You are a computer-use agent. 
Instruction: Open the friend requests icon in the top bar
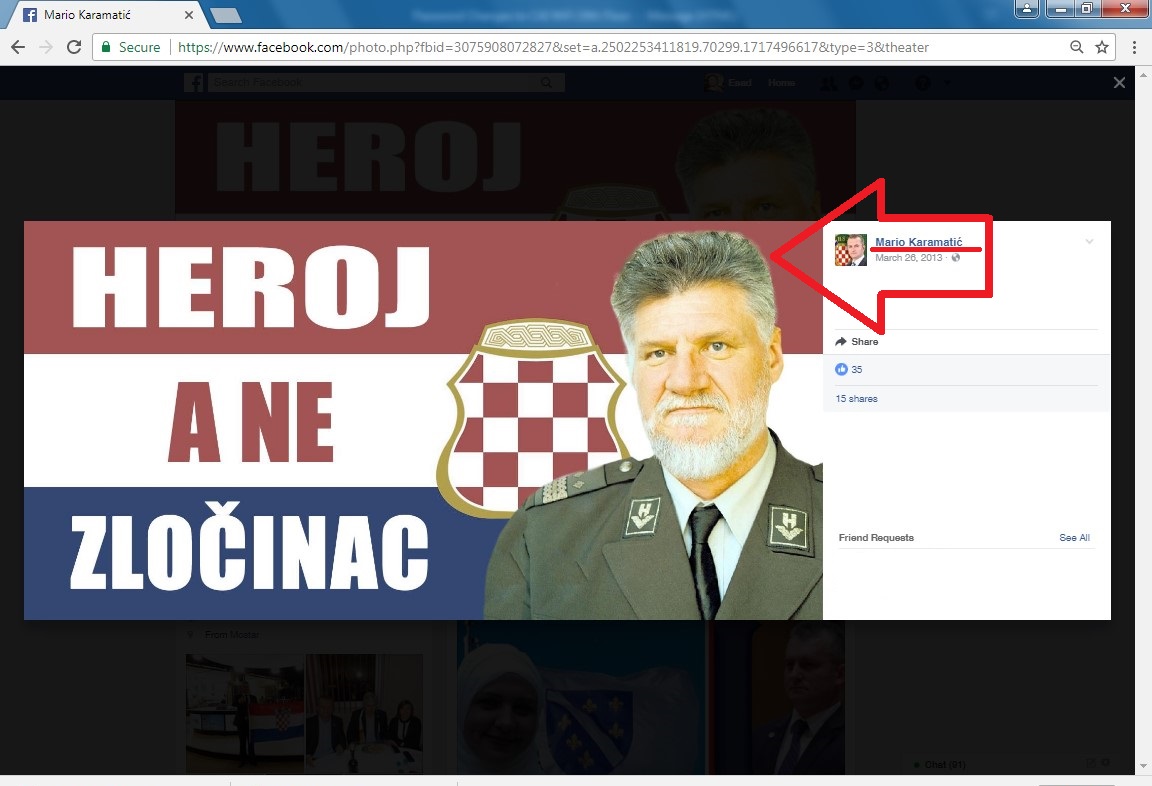click(828, 83)
